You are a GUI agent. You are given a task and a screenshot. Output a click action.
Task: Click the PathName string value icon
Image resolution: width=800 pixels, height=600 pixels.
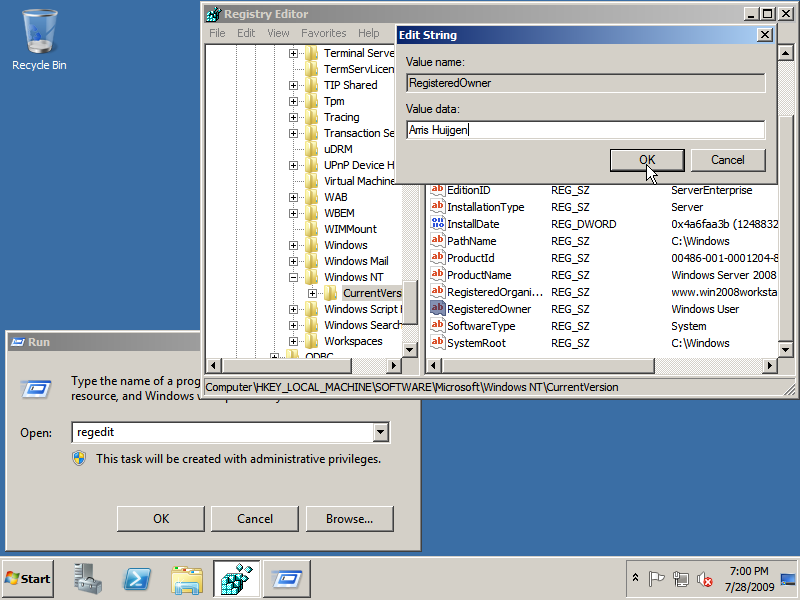tap(437, 240)
